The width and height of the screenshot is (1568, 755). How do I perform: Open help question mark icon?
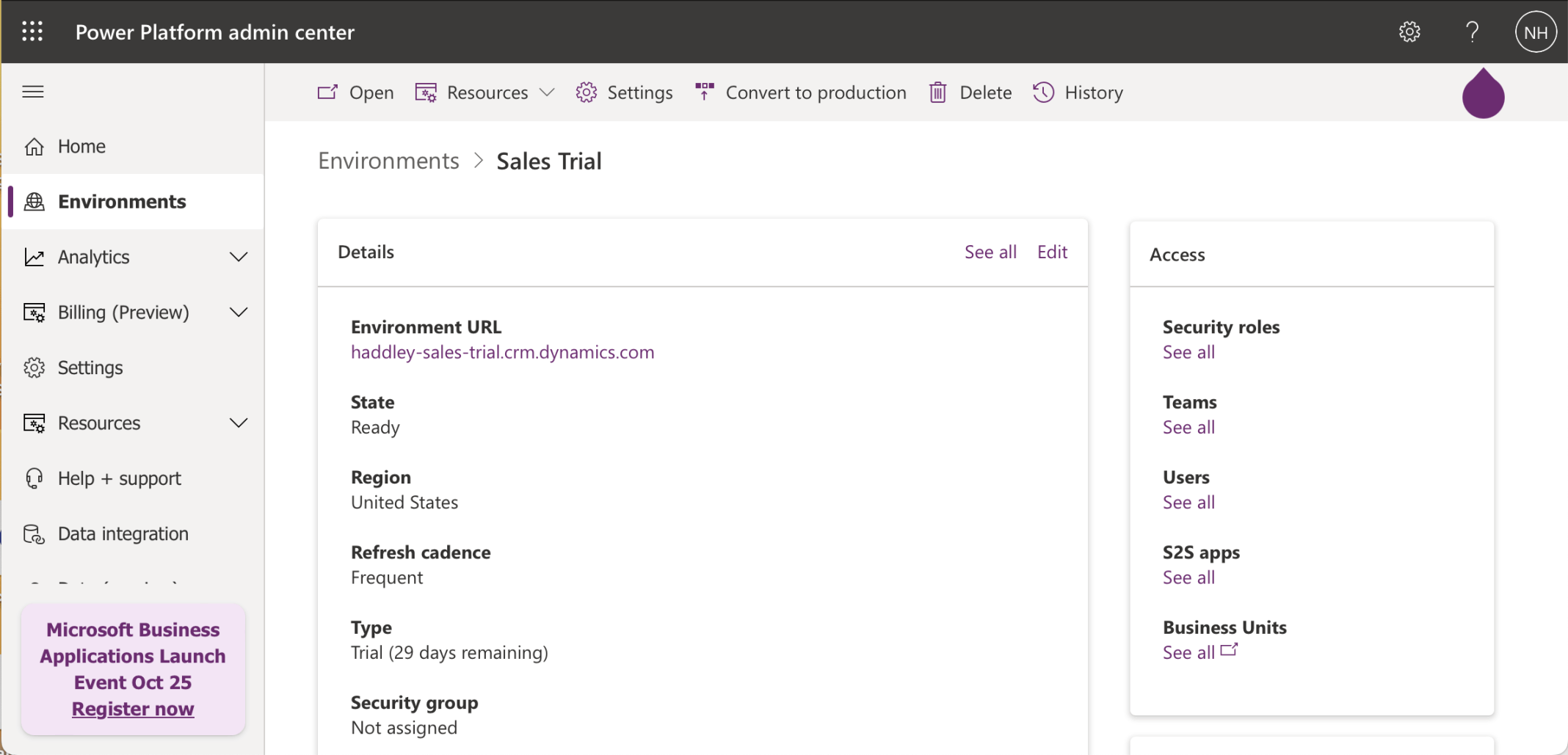(1472, 32)
